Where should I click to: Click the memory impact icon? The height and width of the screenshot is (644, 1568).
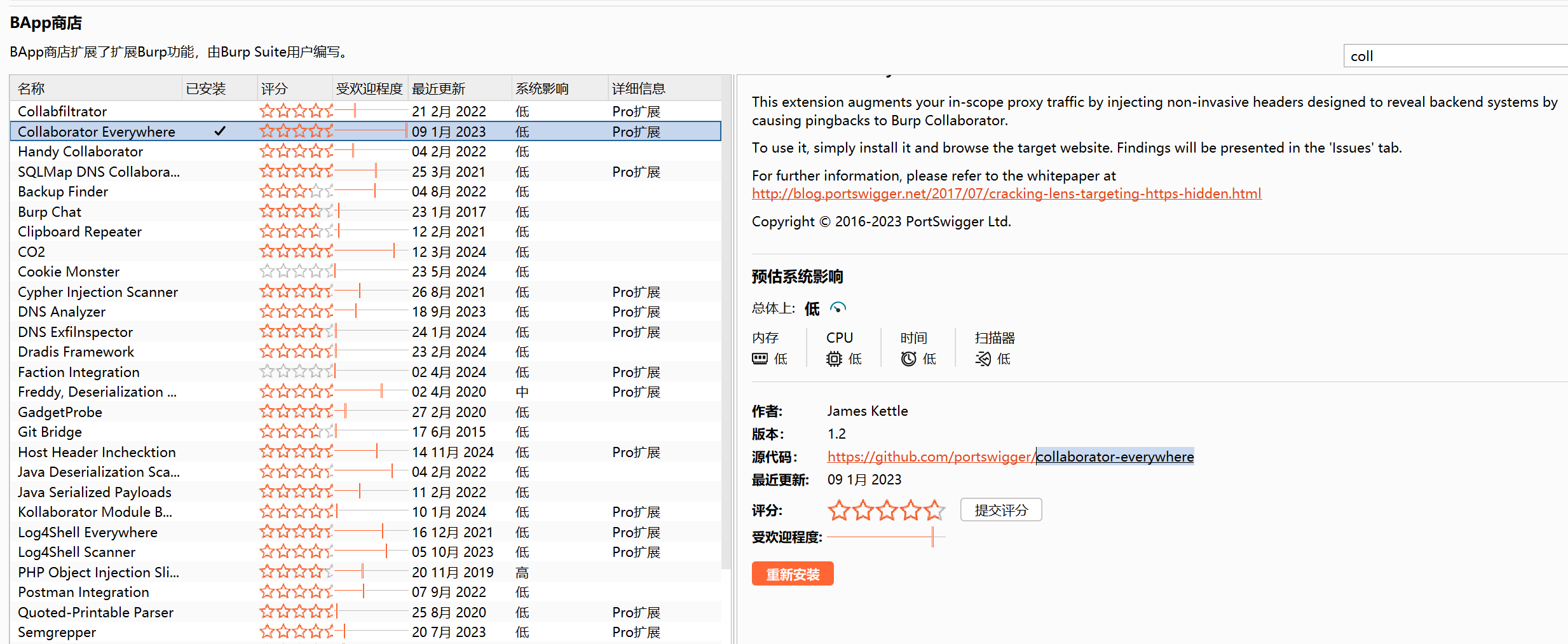click(x=760, y=359)
